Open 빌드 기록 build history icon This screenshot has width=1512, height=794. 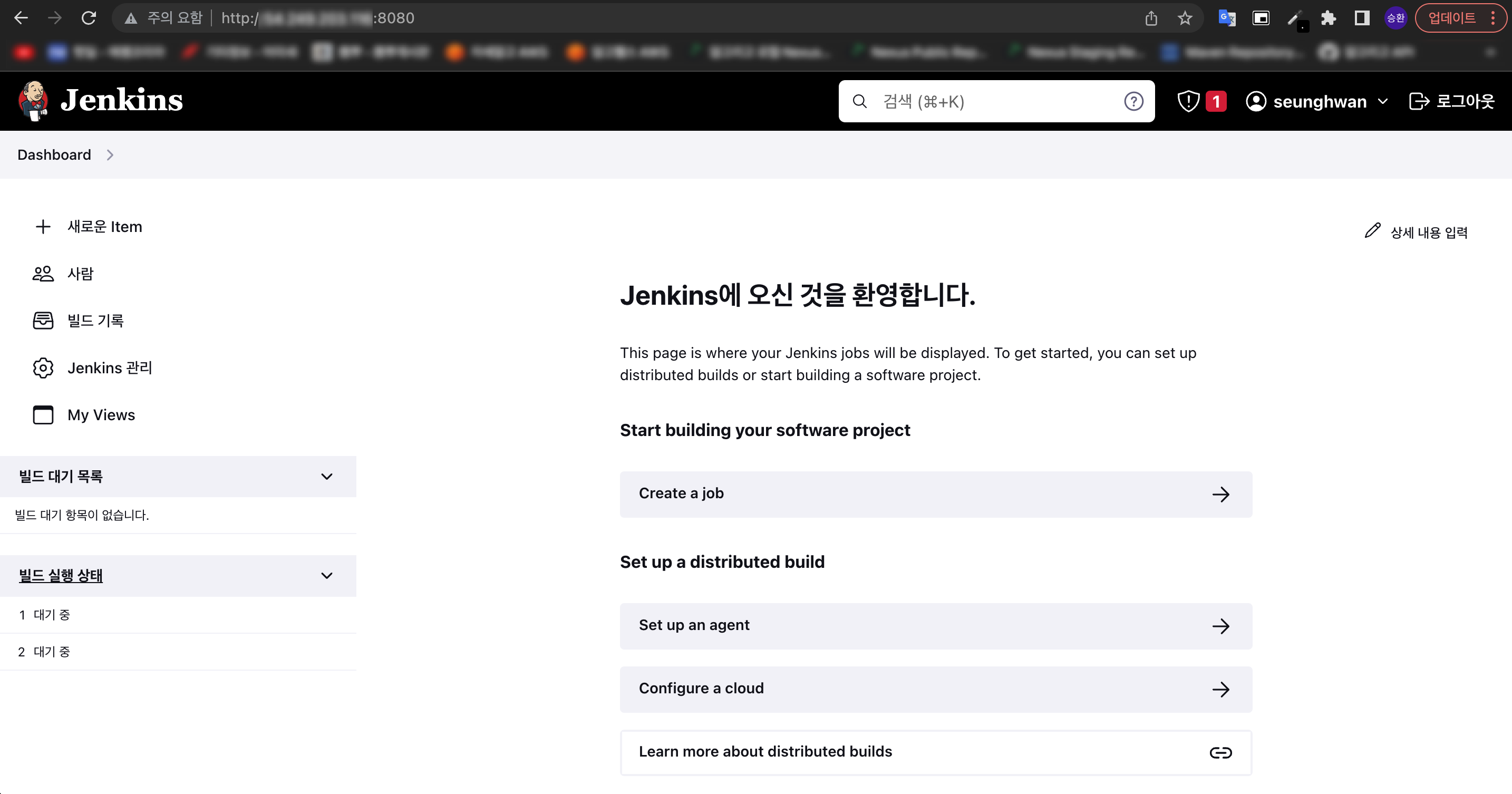[43, 321]
